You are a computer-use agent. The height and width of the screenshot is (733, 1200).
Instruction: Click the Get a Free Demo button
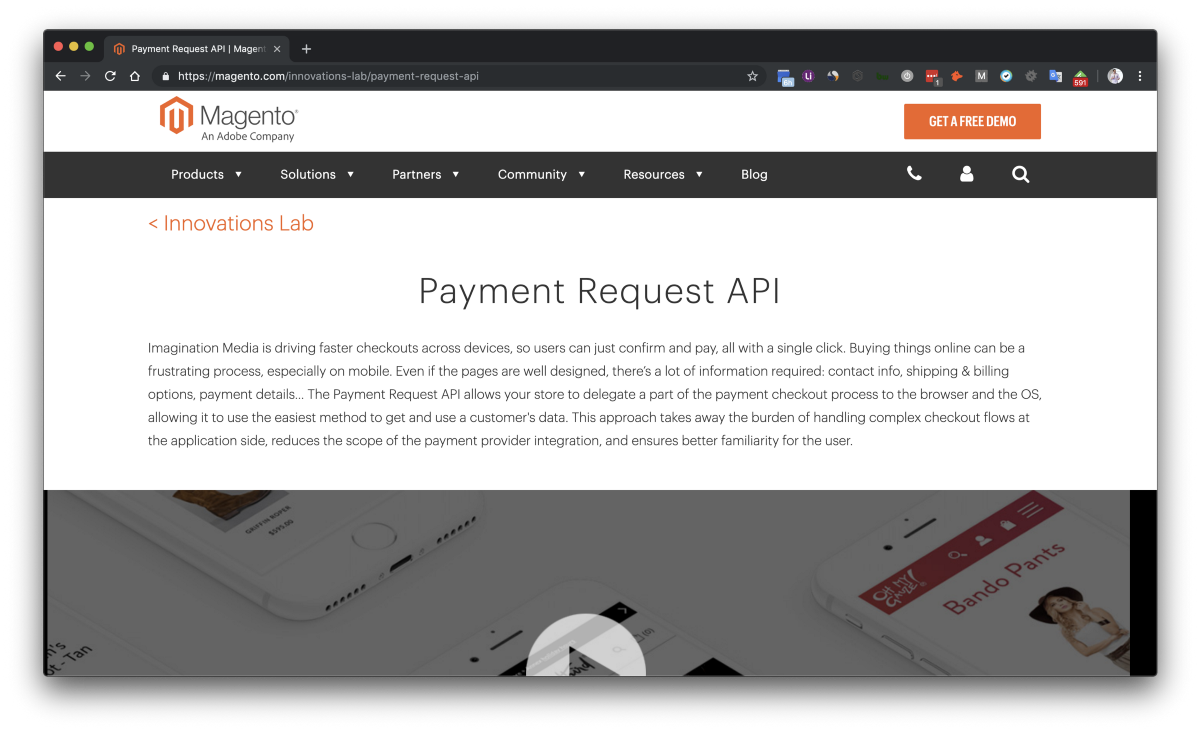point(972,121)
